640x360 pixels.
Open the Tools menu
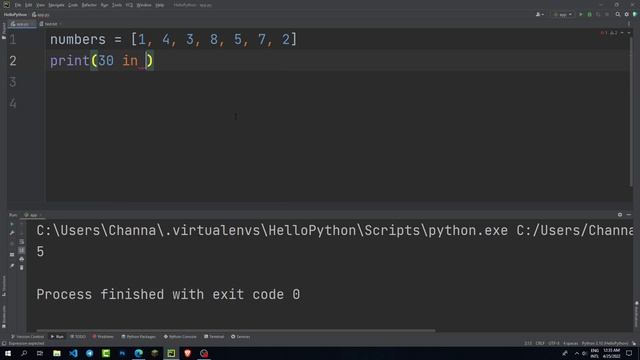point(117,5)
